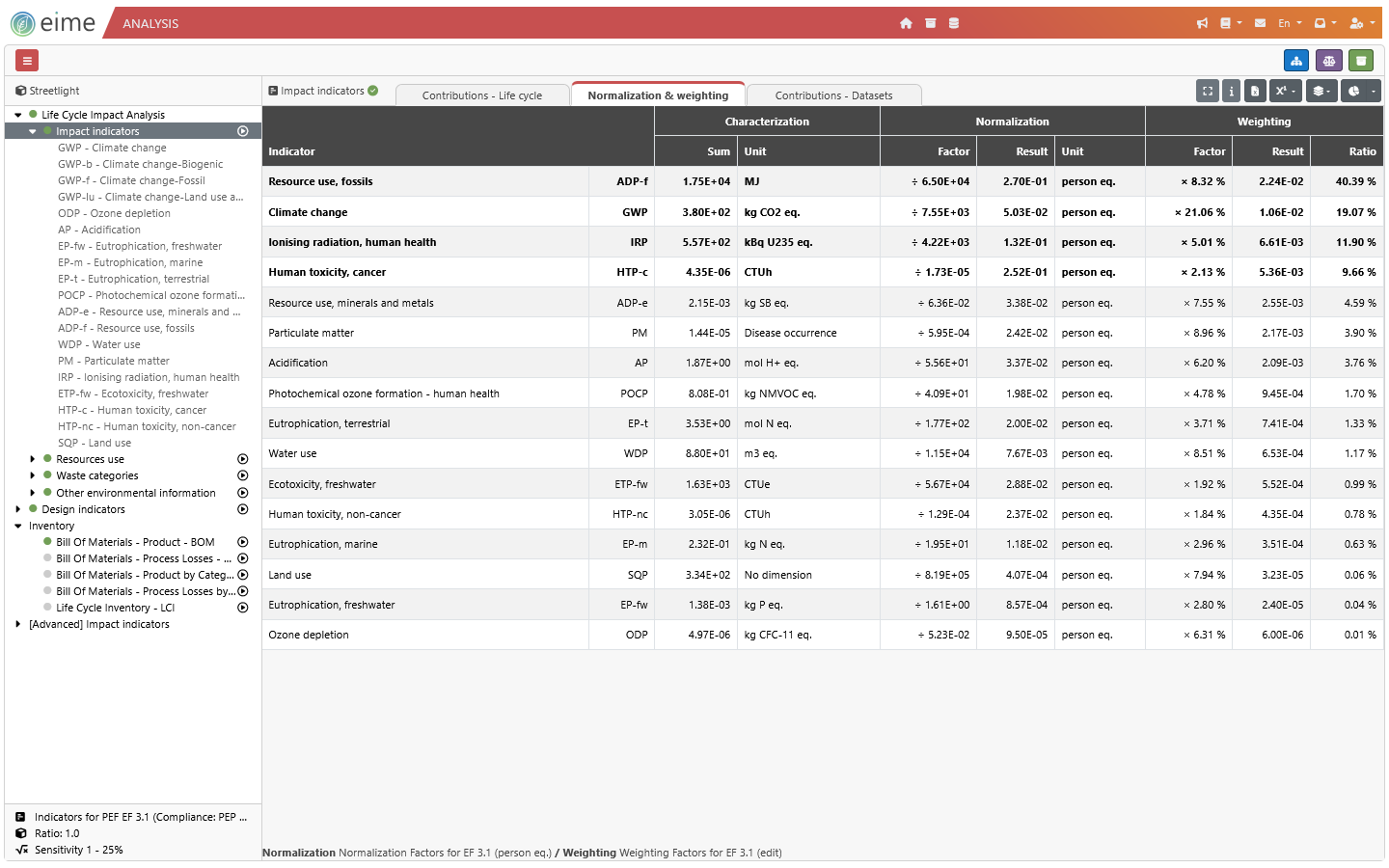Click the Resource use, fossils row
This screenshot has width=1389, height=868.
pos(823,181)
